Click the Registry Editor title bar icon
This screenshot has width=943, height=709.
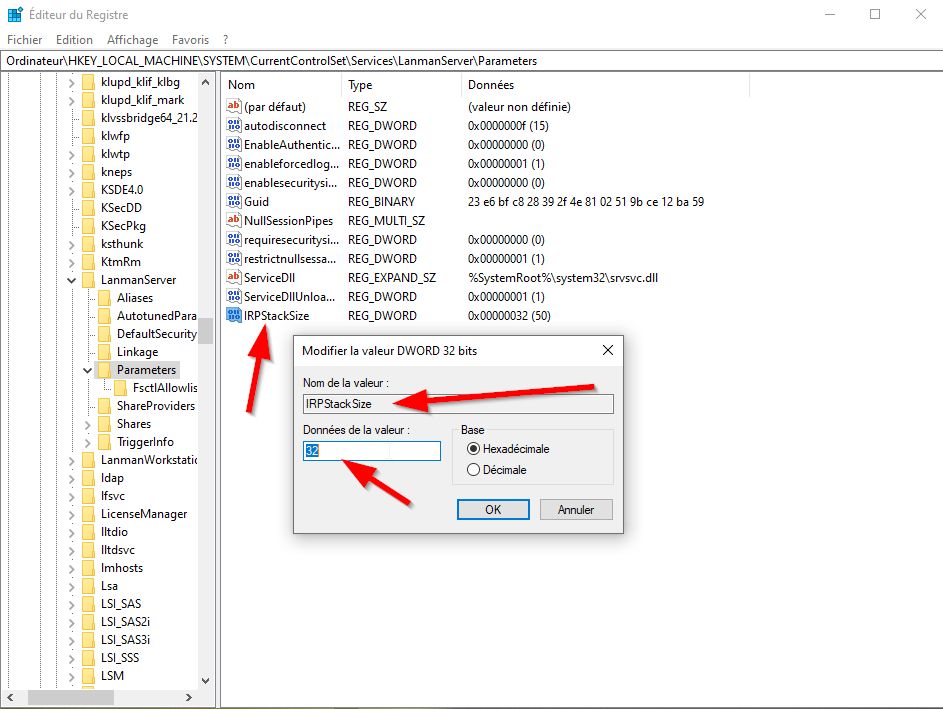click(x=15, y=14)
